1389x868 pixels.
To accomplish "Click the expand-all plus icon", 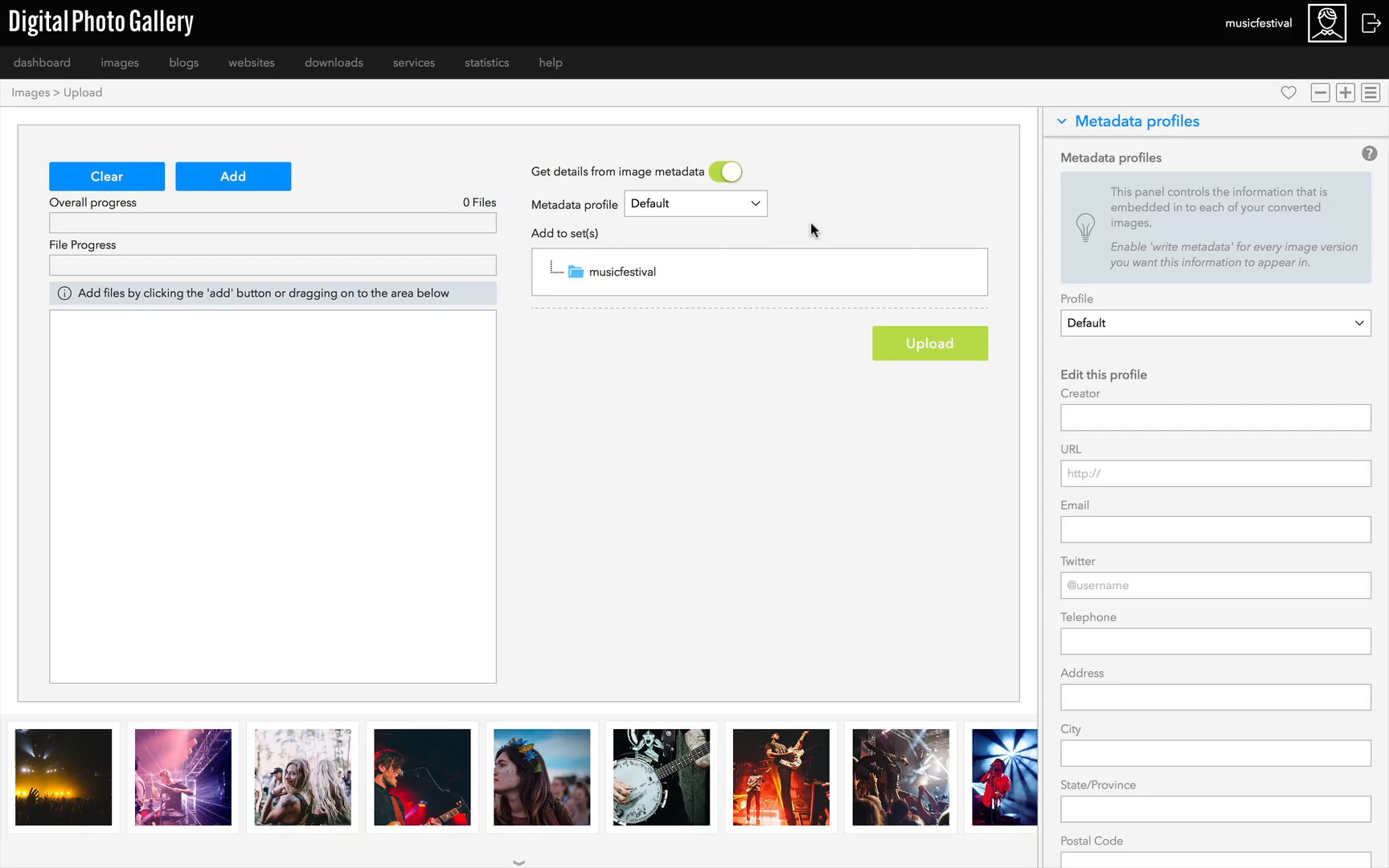I will pos(1346,92).
